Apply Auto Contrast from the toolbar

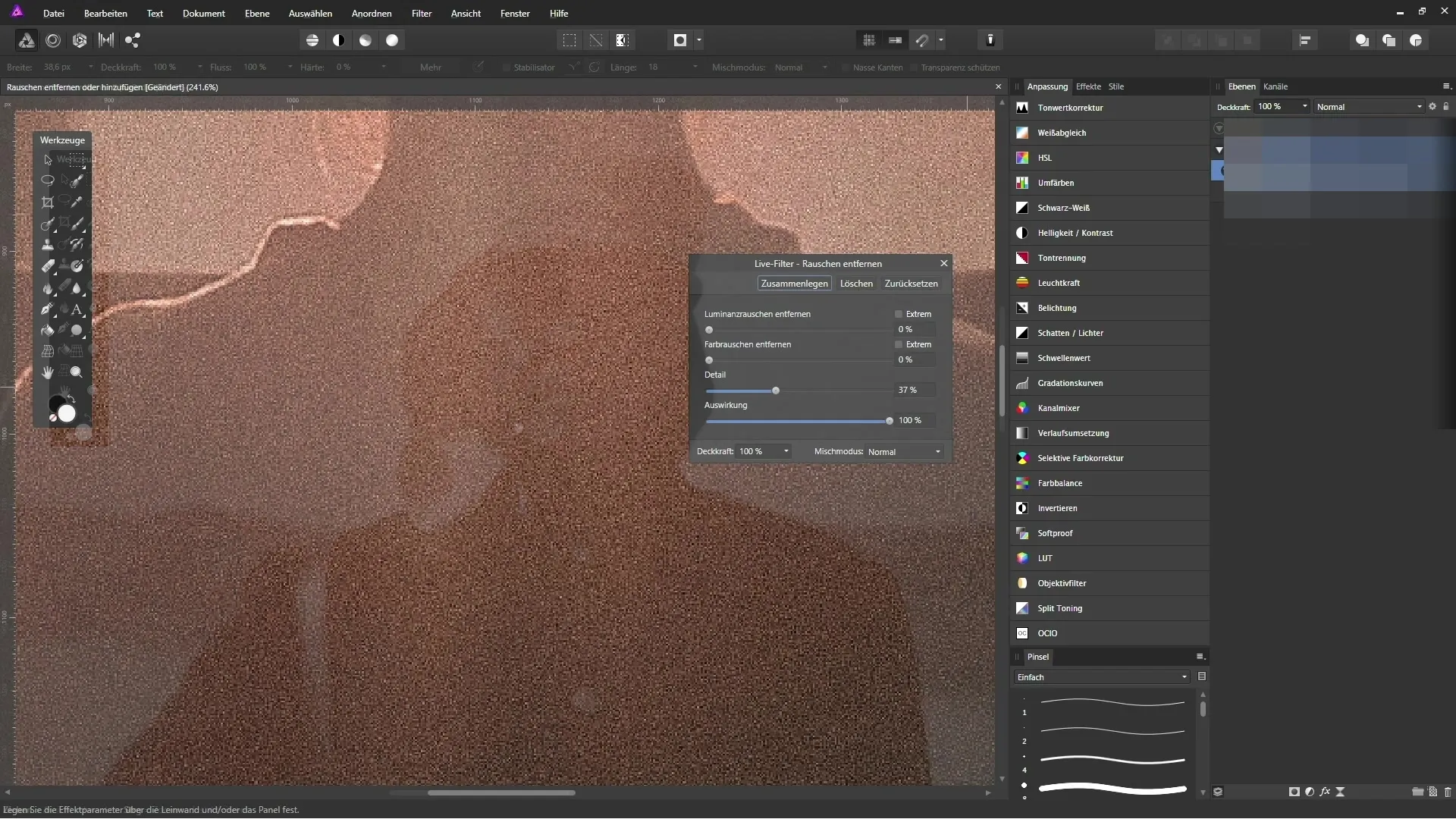[x=339, y=40]
